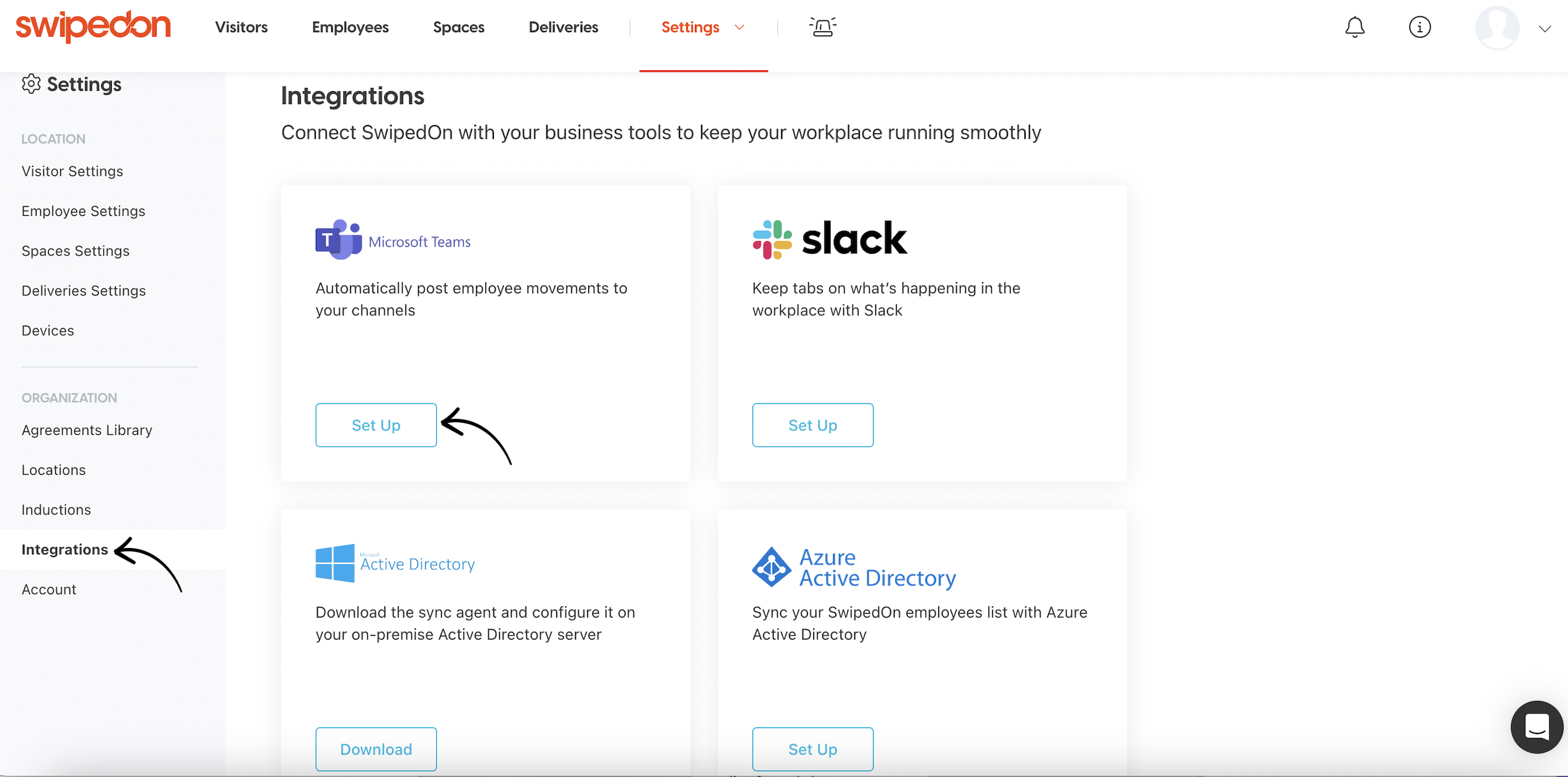Open the Account page
Screen dimensions: 1568x777
point(49,589)
